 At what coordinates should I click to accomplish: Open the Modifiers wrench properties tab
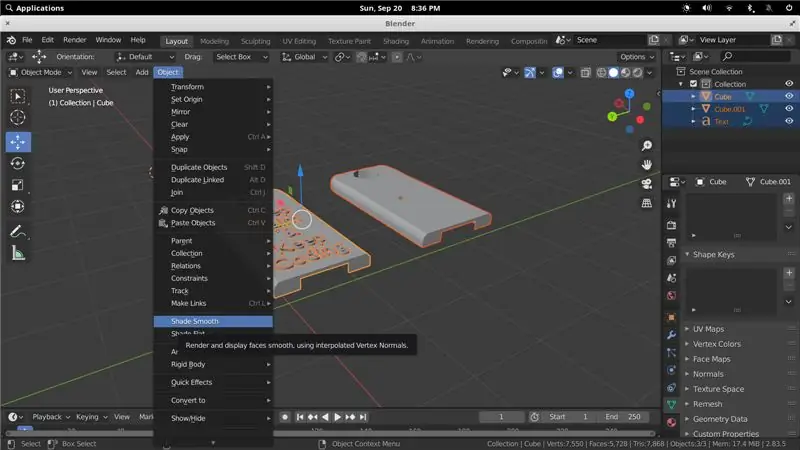(x=671, y=335)
